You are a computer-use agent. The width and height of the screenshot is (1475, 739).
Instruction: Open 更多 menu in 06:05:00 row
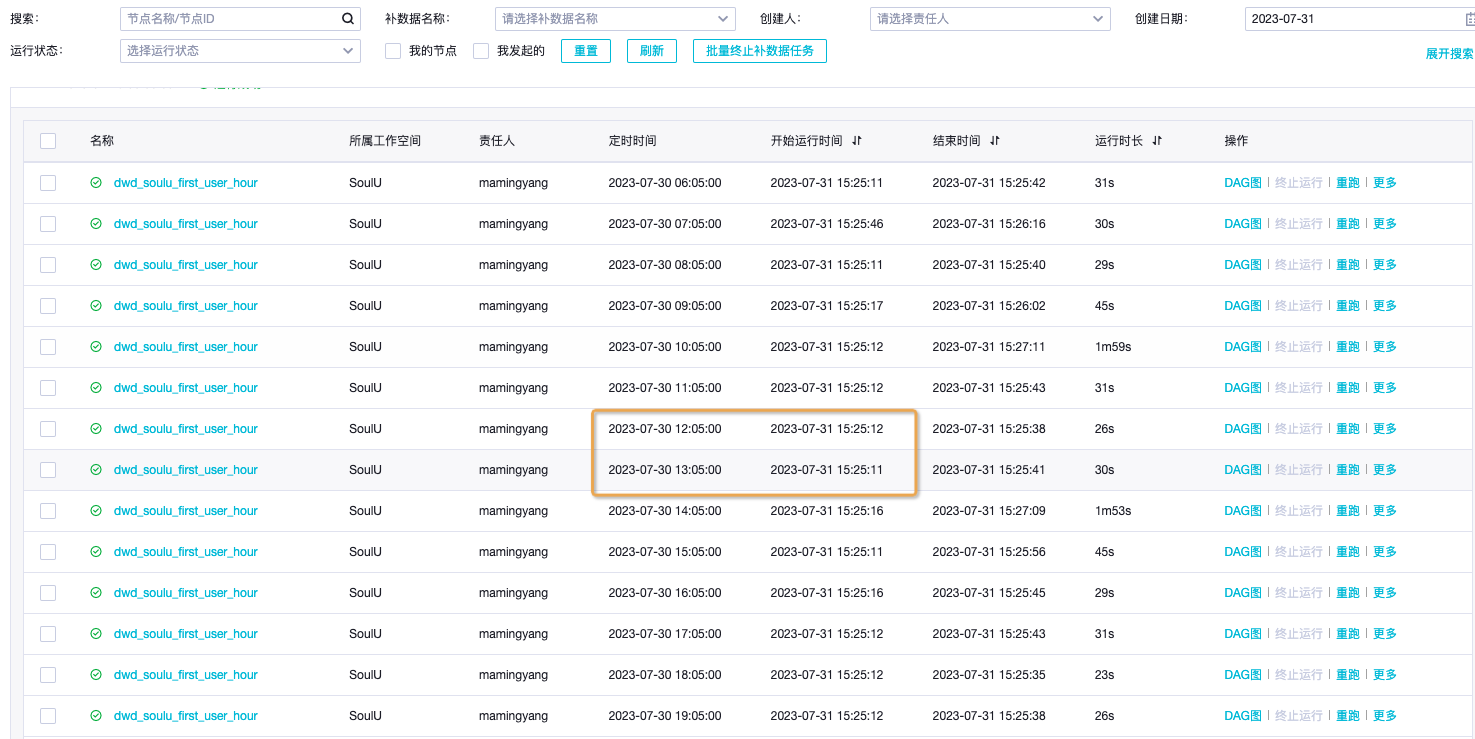pos(1385,183)
